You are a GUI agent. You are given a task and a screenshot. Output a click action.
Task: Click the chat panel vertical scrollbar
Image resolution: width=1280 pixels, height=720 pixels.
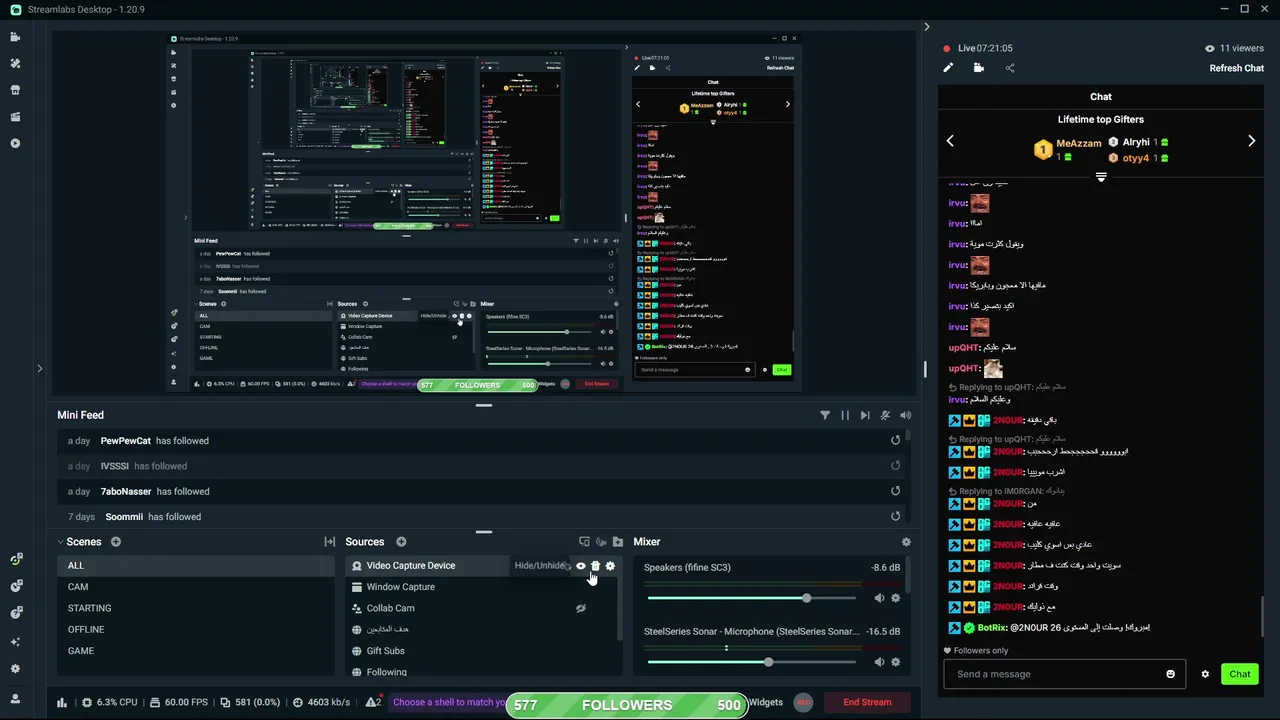(x=1262, y=616)
